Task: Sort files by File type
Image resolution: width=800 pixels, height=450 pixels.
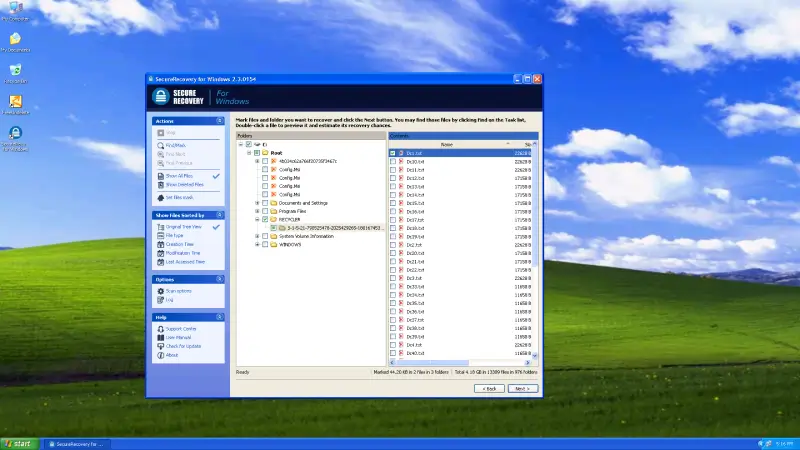Action: click(x=174, y=236)
